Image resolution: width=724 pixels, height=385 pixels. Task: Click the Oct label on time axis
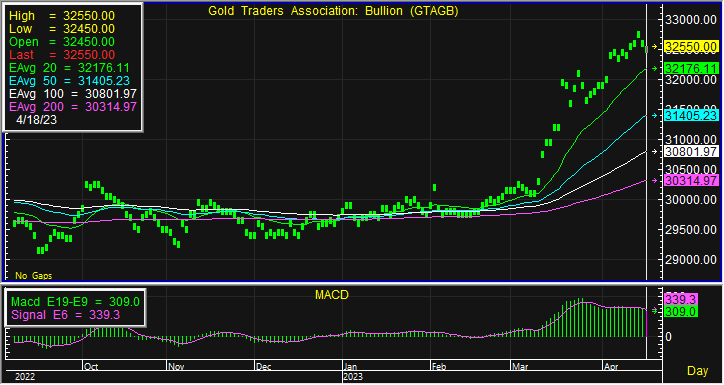91,367
